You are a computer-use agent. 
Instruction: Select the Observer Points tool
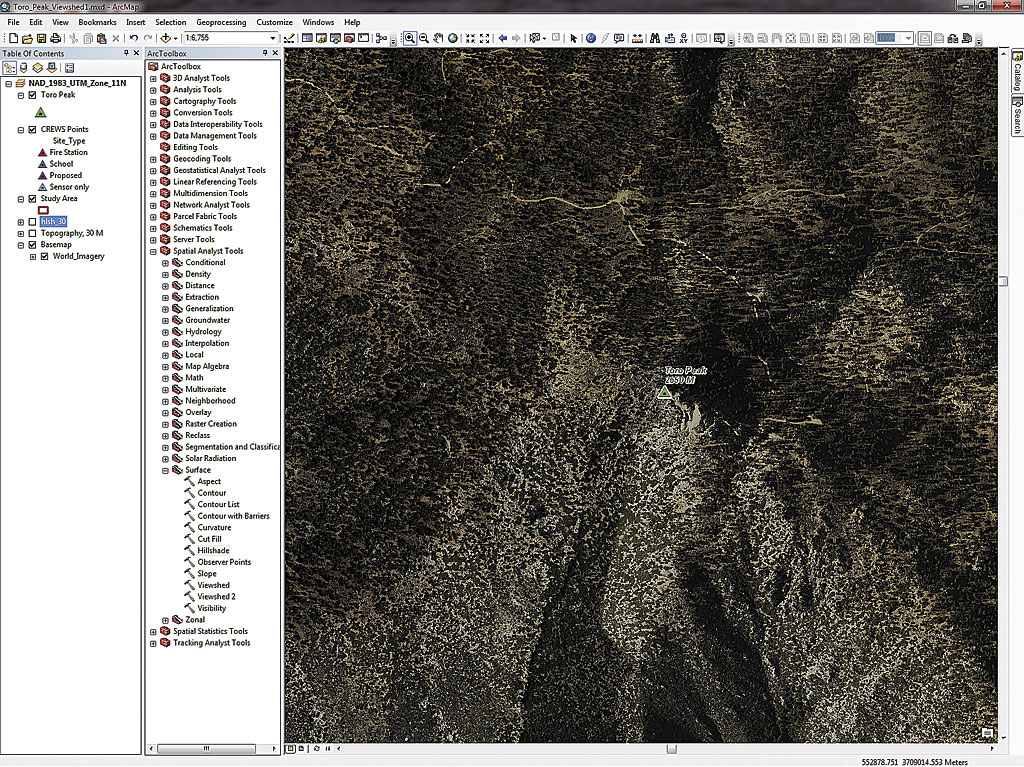pyautogui.click(x=224, y=563)
